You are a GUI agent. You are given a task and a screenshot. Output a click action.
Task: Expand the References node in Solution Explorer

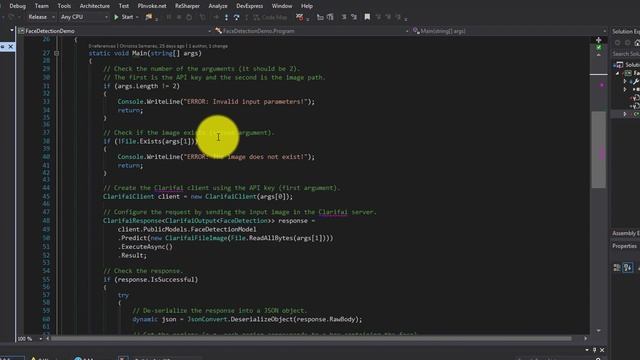625,89
